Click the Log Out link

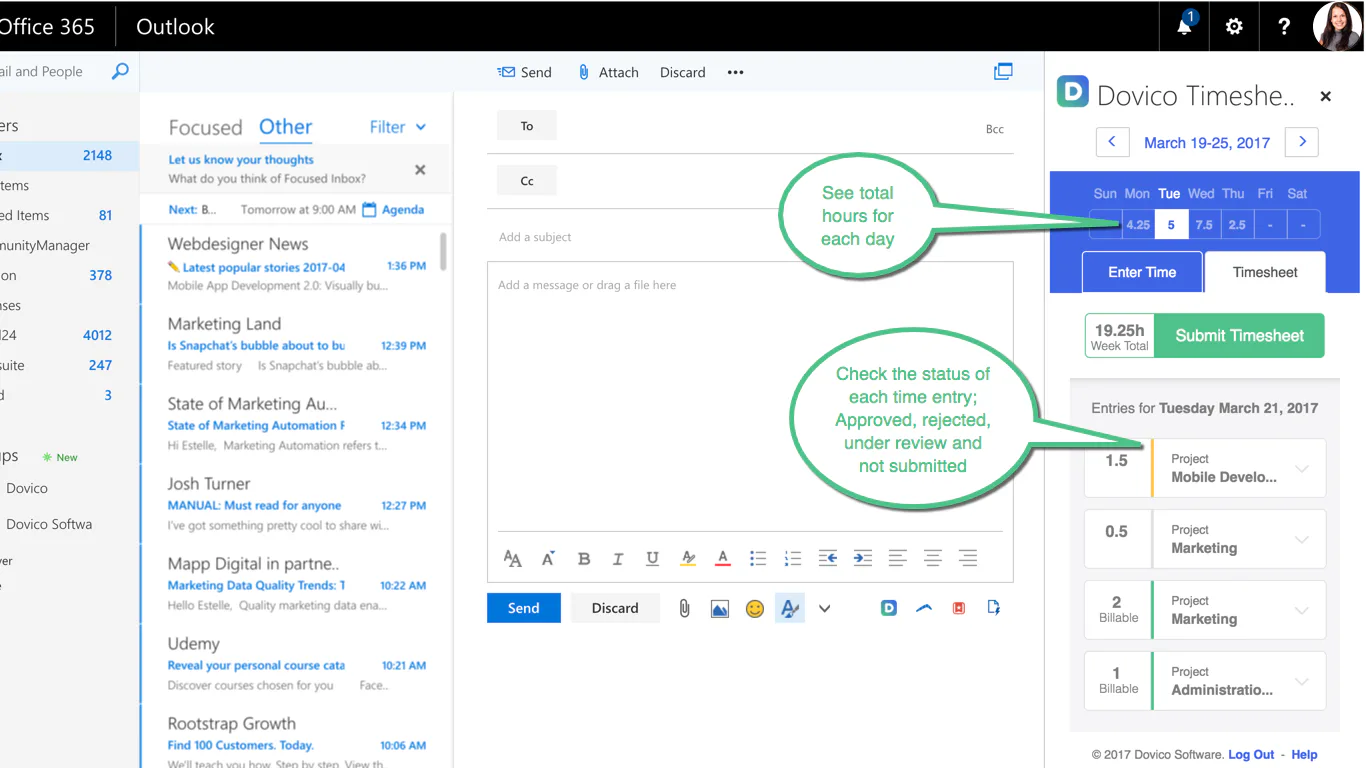pyautogui.click(x=1251, y=755)
